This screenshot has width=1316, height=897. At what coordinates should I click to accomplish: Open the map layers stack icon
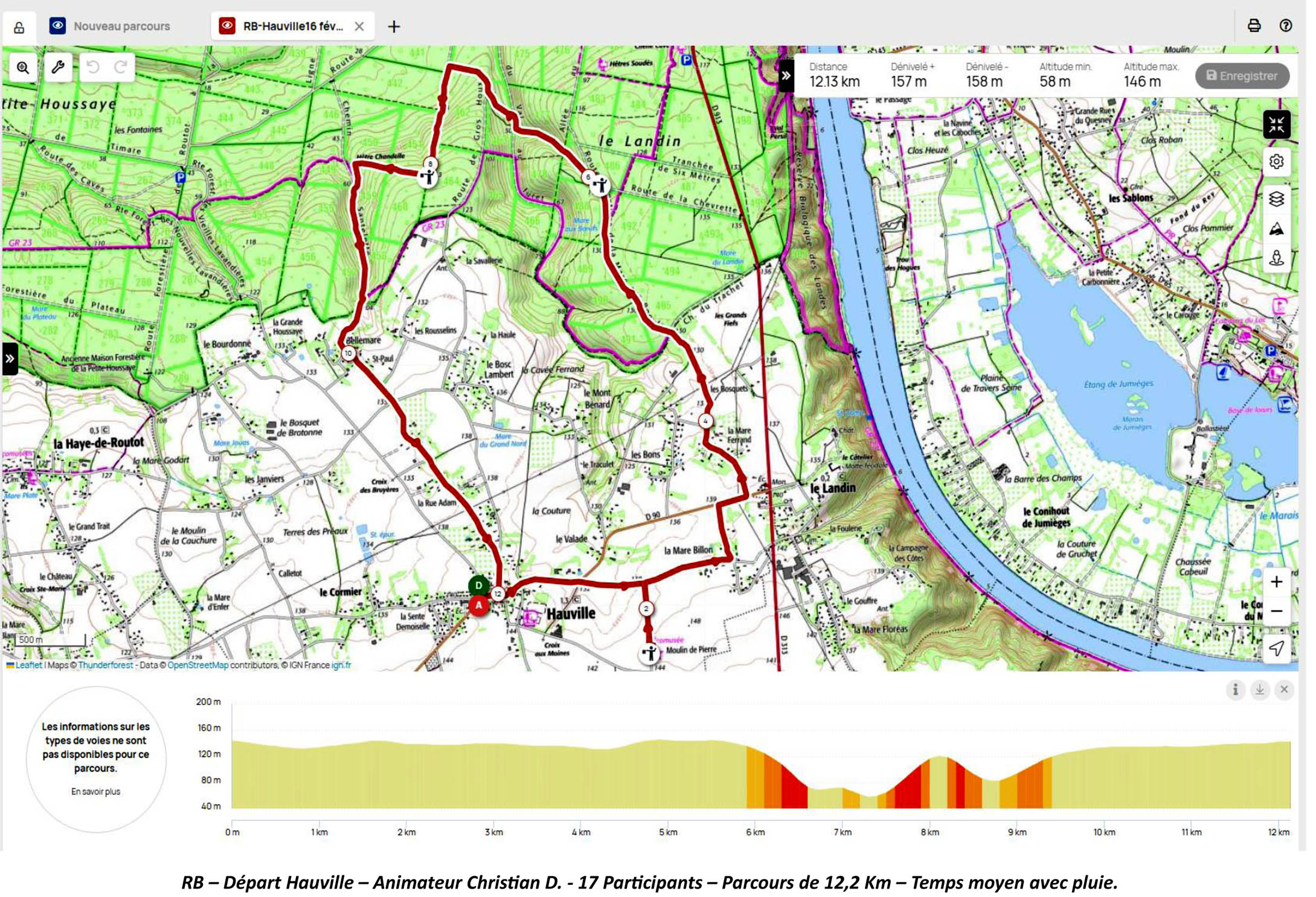pos(1276,199)
